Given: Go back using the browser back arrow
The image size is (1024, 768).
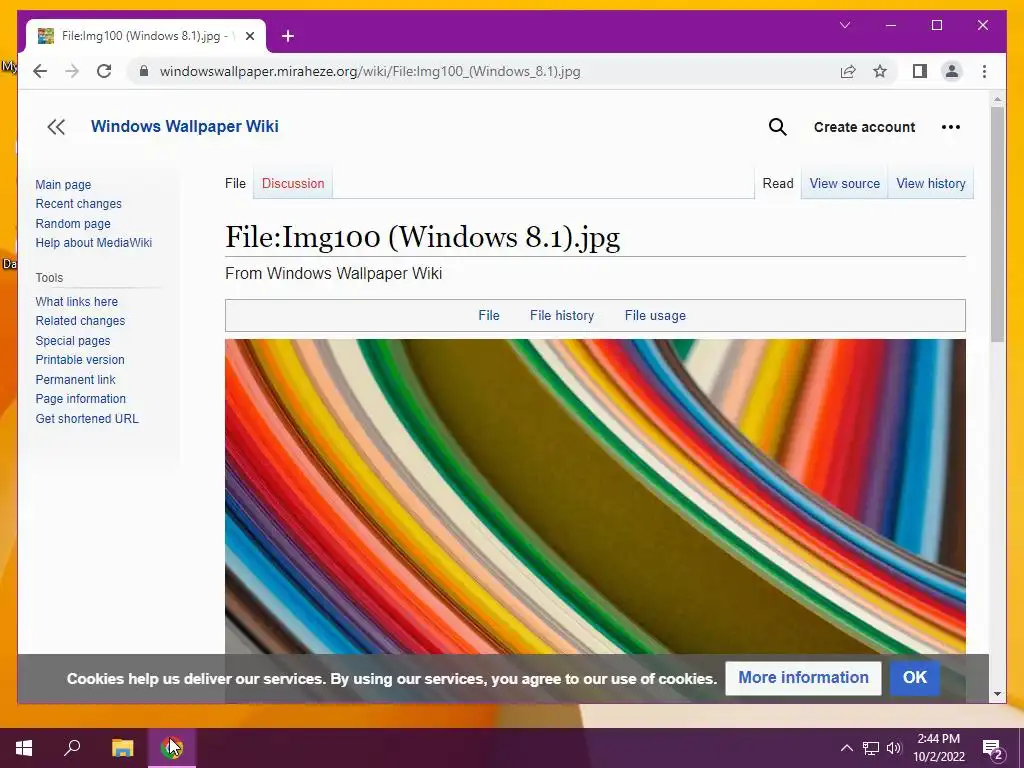Looking at the screenshot, I should 40,71.
